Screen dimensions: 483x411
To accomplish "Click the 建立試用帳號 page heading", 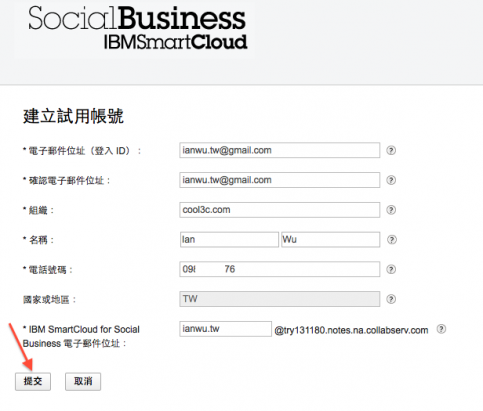I will 73,116.
